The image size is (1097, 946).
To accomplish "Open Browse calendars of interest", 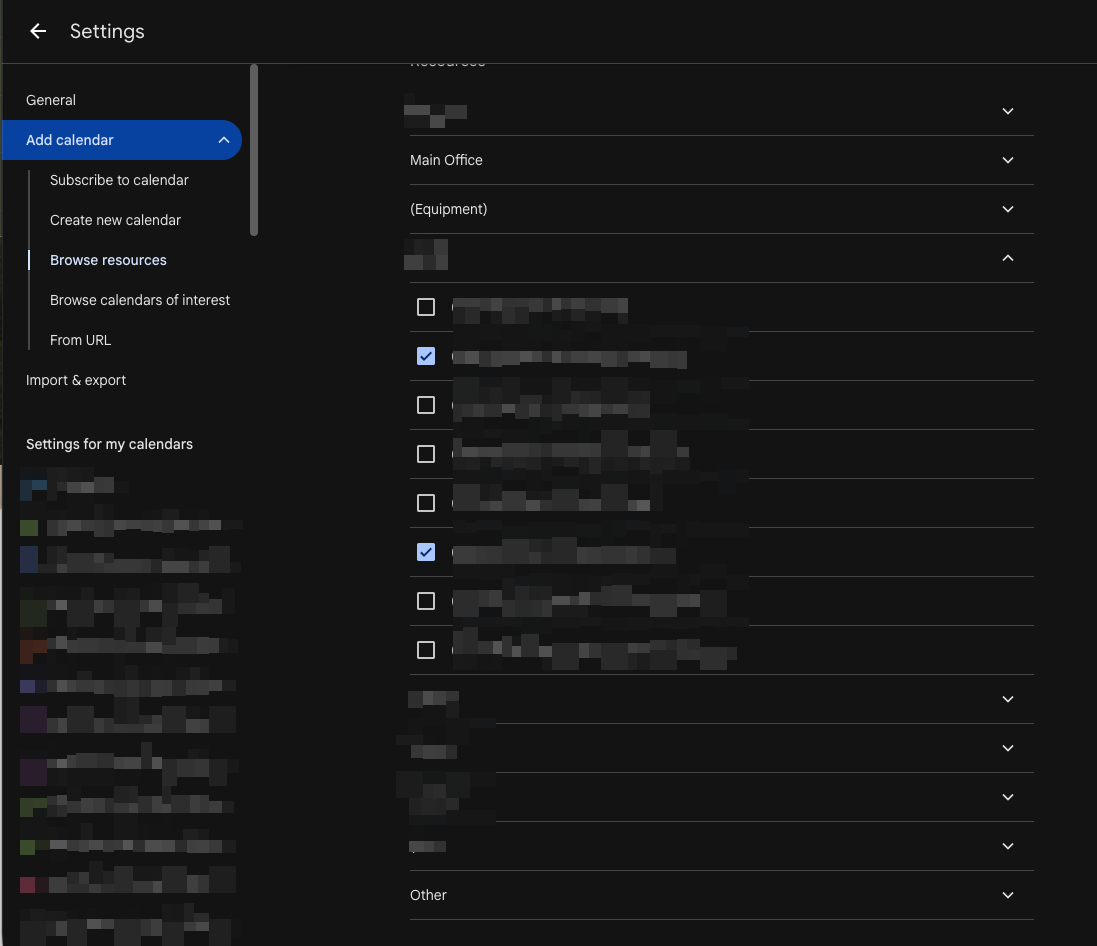I will [140, 299].
